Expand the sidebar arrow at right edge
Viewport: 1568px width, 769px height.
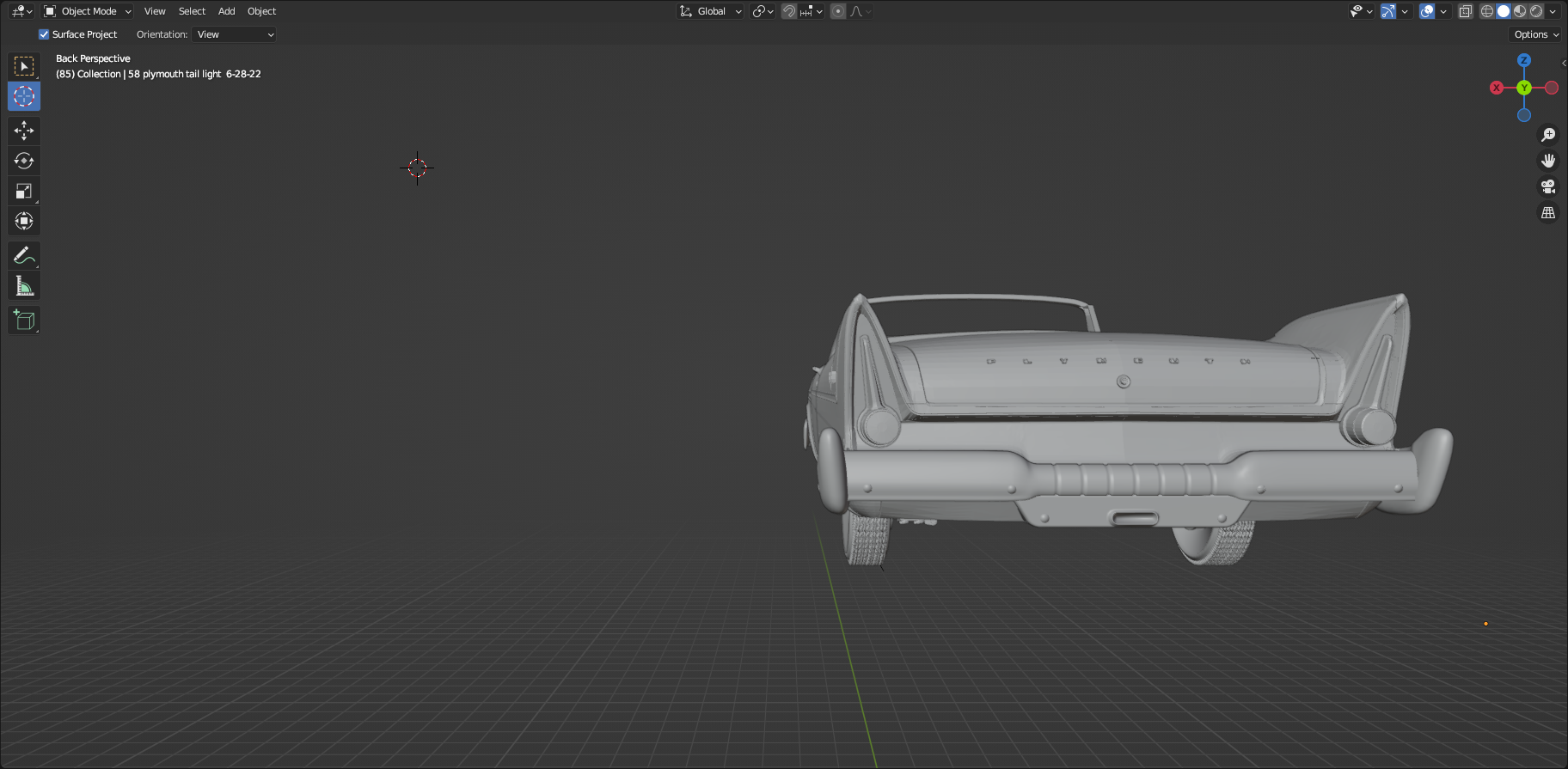coord(1563,63)
